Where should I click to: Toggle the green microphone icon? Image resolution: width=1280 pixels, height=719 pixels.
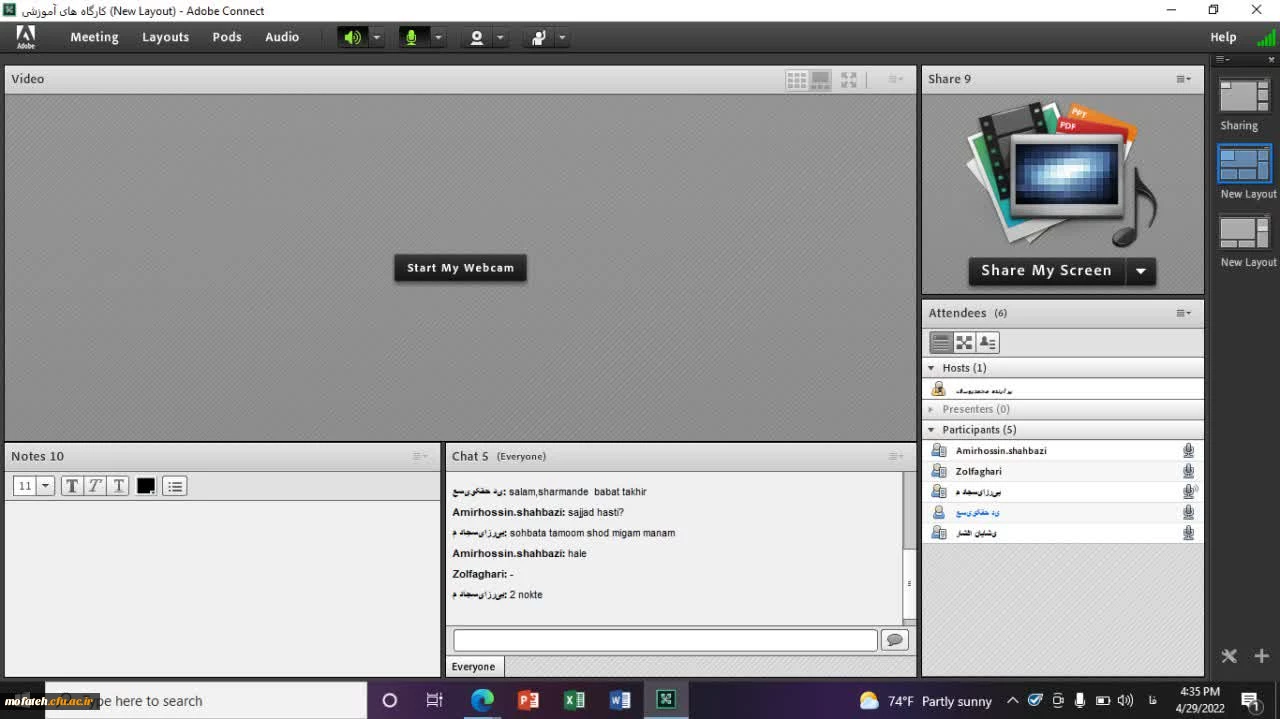410,38
